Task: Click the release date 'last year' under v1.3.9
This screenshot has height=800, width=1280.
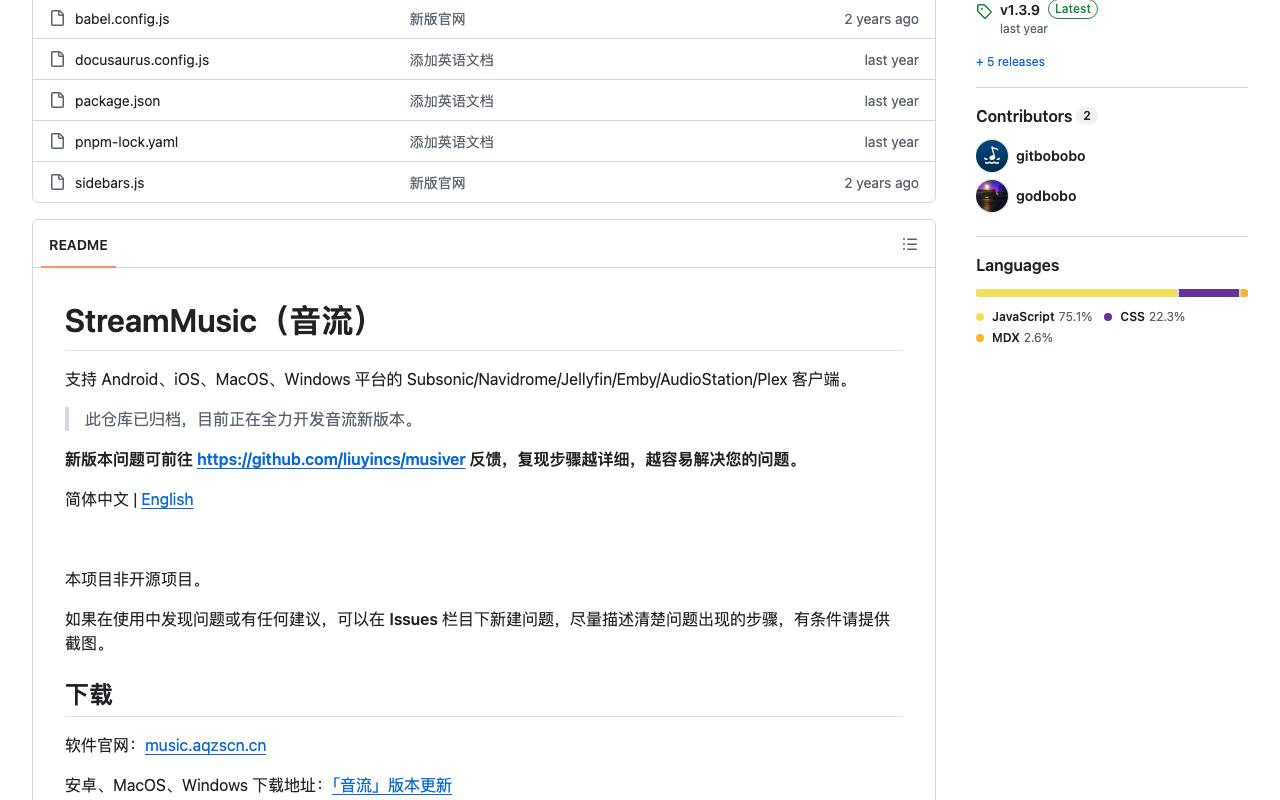Action: point(1024,29)
